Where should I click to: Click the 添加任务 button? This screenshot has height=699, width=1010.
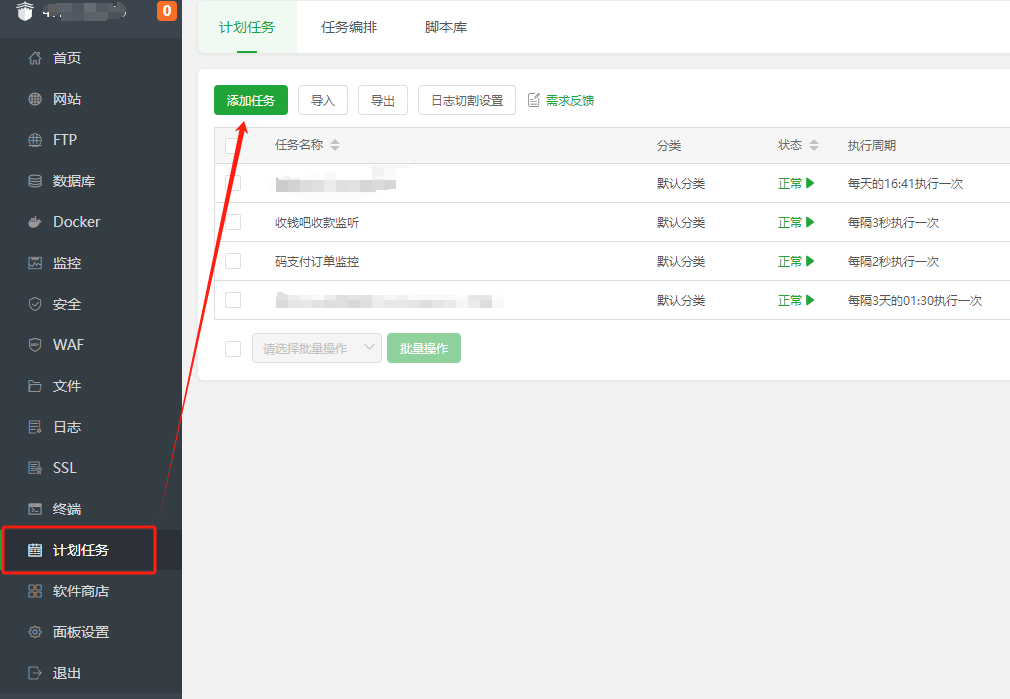(251, 101)
